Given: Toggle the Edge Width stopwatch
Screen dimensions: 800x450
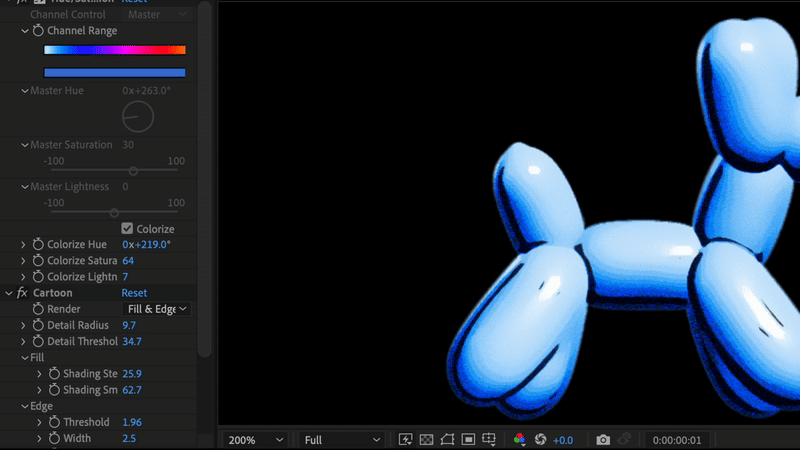Looking at the screenshot, I should (54, 438).
